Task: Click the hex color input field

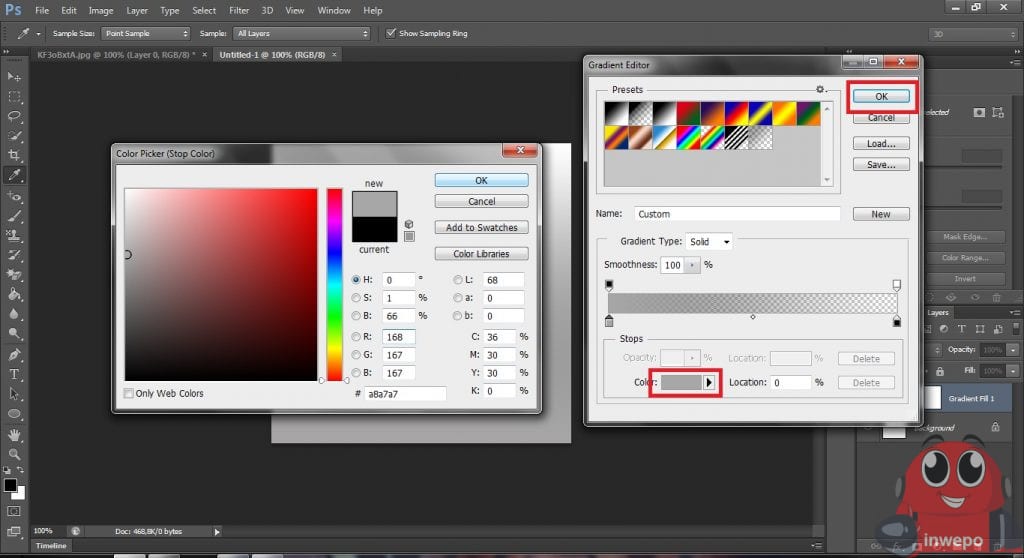Action: pos(405,394)
